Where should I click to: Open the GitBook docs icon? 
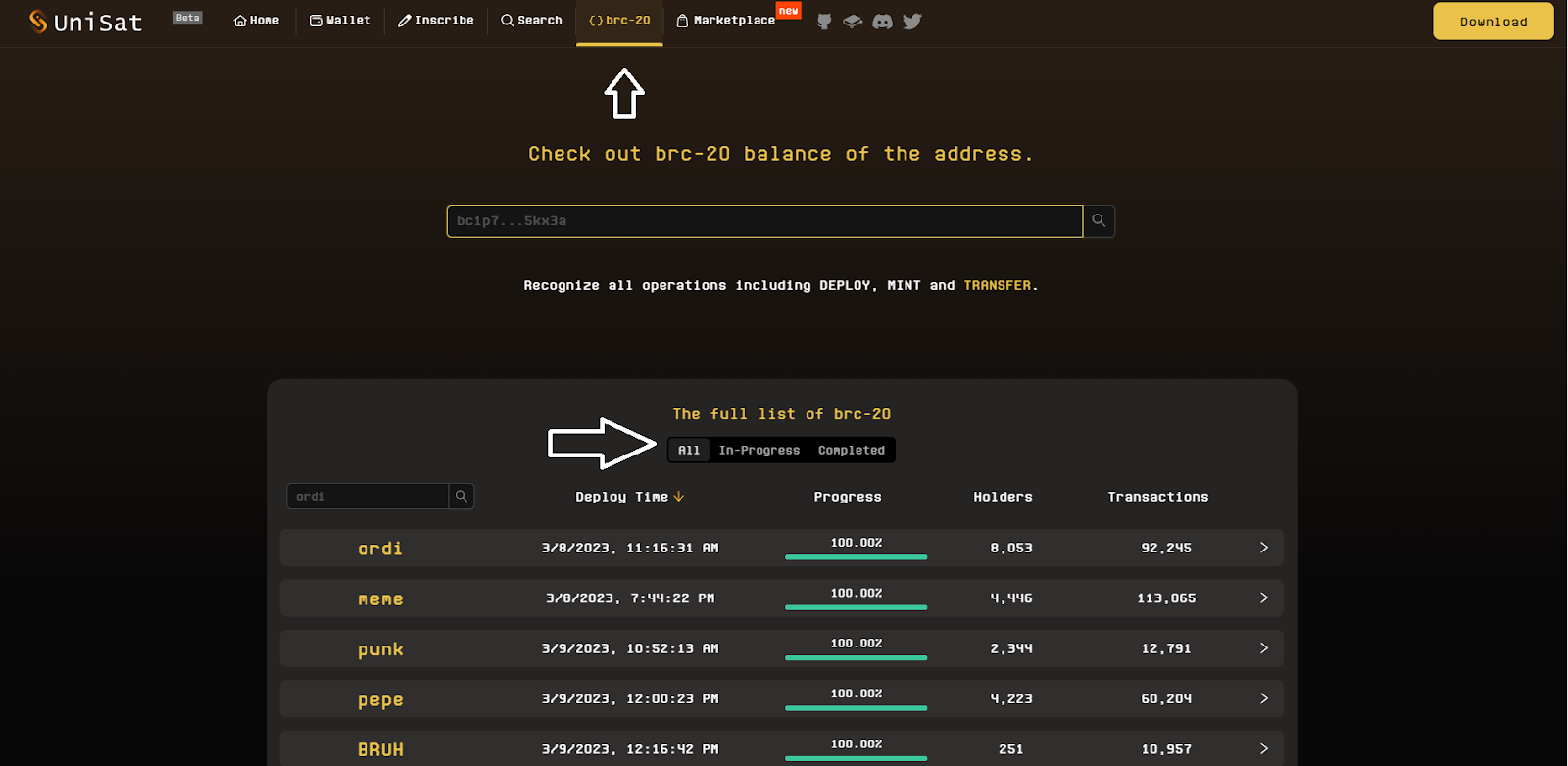click(x=853, y=22)
